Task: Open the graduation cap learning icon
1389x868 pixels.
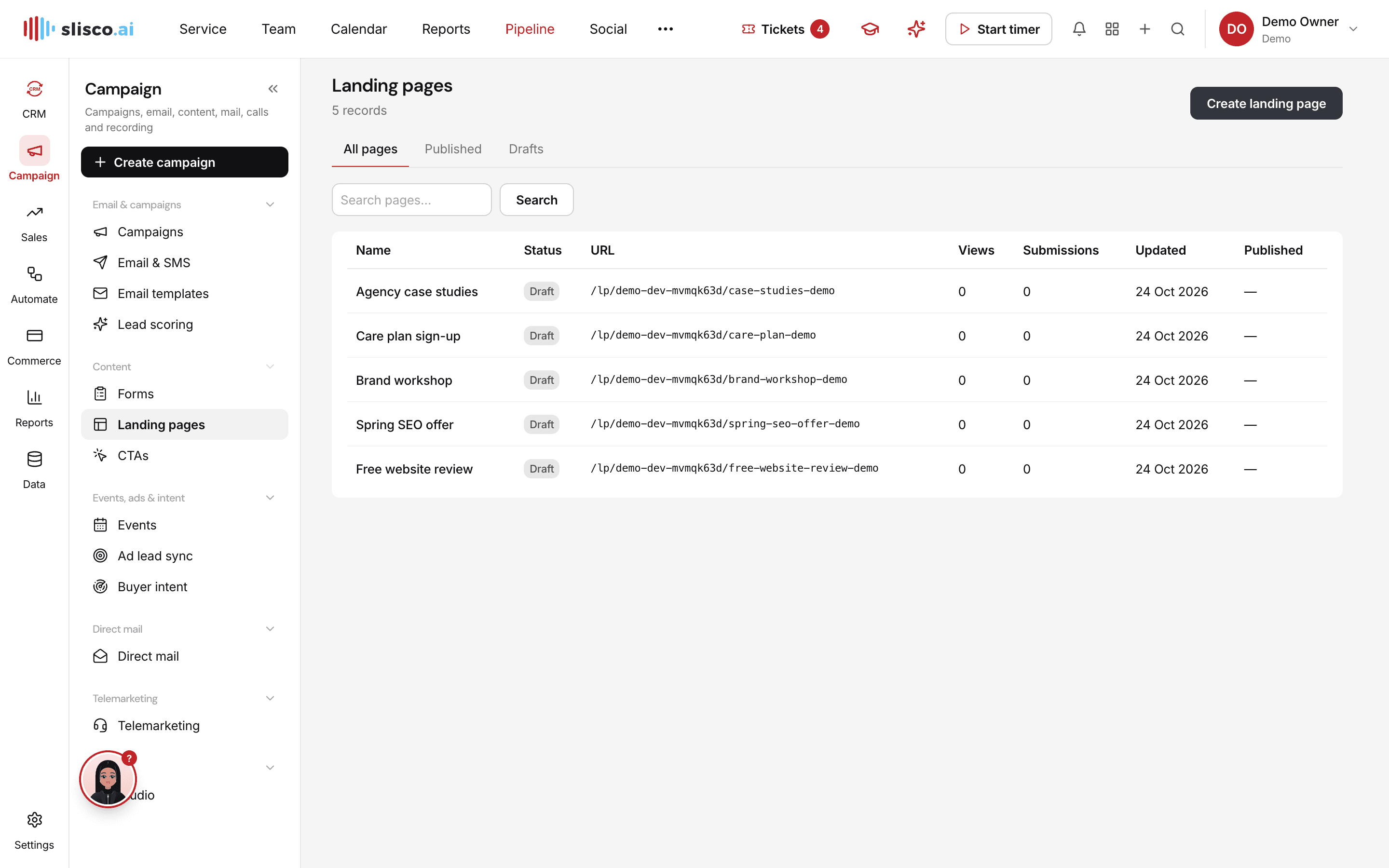Action: 870,29
